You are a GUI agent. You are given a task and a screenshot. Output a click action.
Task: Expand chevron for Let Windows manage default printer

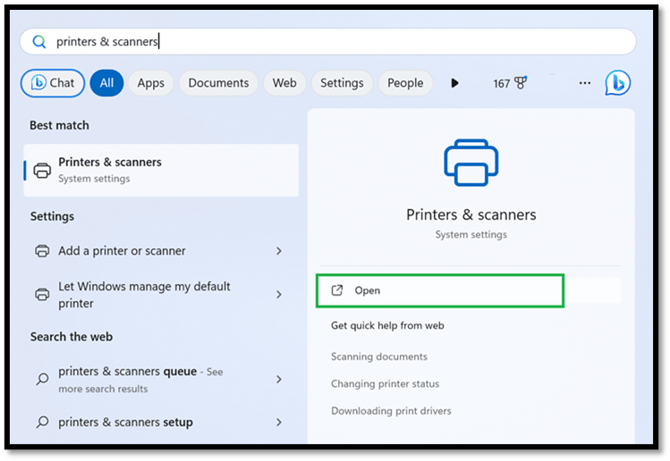click(279, 295)
